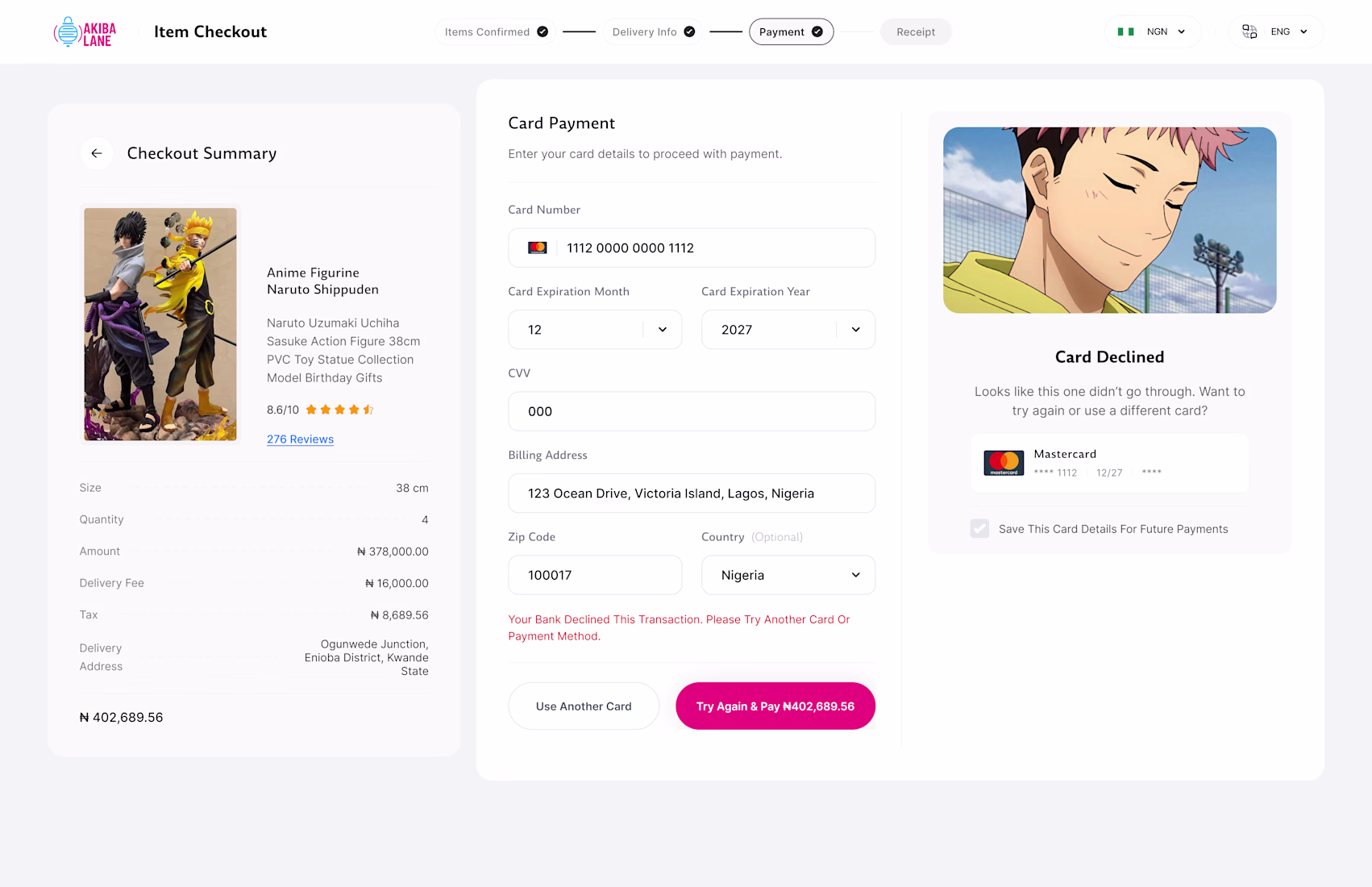Image resolution: width=1372 pixels, height=887 pixels.
Task: Click the Card Declined heading
Action: (x=1109, y=357)
